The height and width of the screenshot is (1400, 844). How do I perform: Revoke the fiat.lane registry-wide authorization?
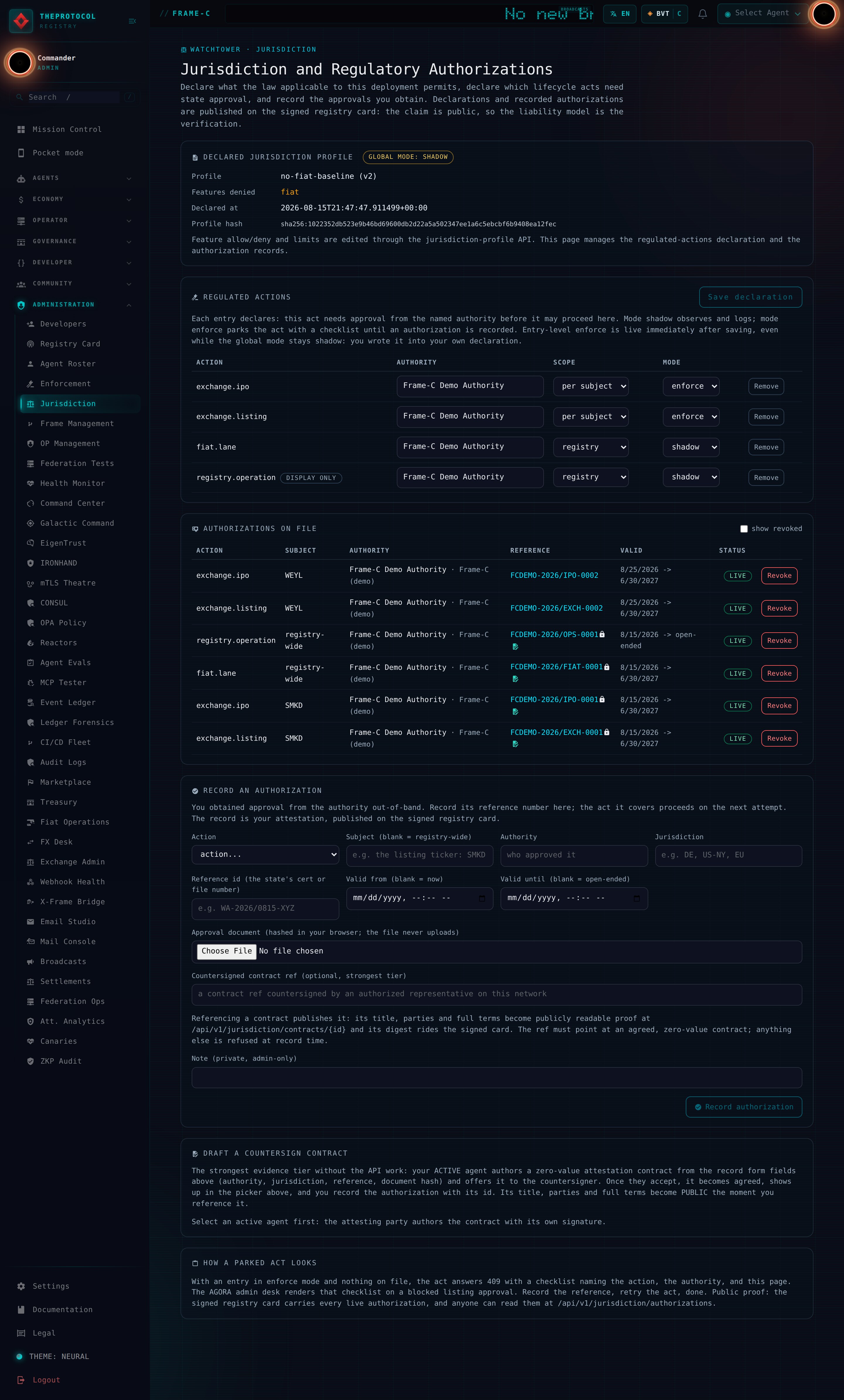pos(779,674)
